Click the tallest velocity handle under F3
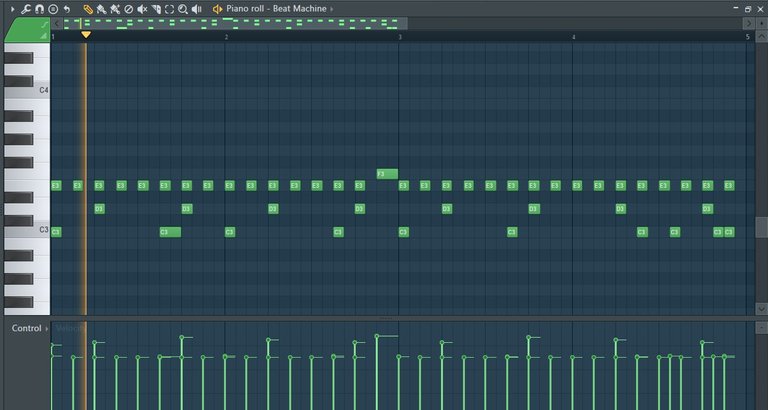 tap(377, 336)
